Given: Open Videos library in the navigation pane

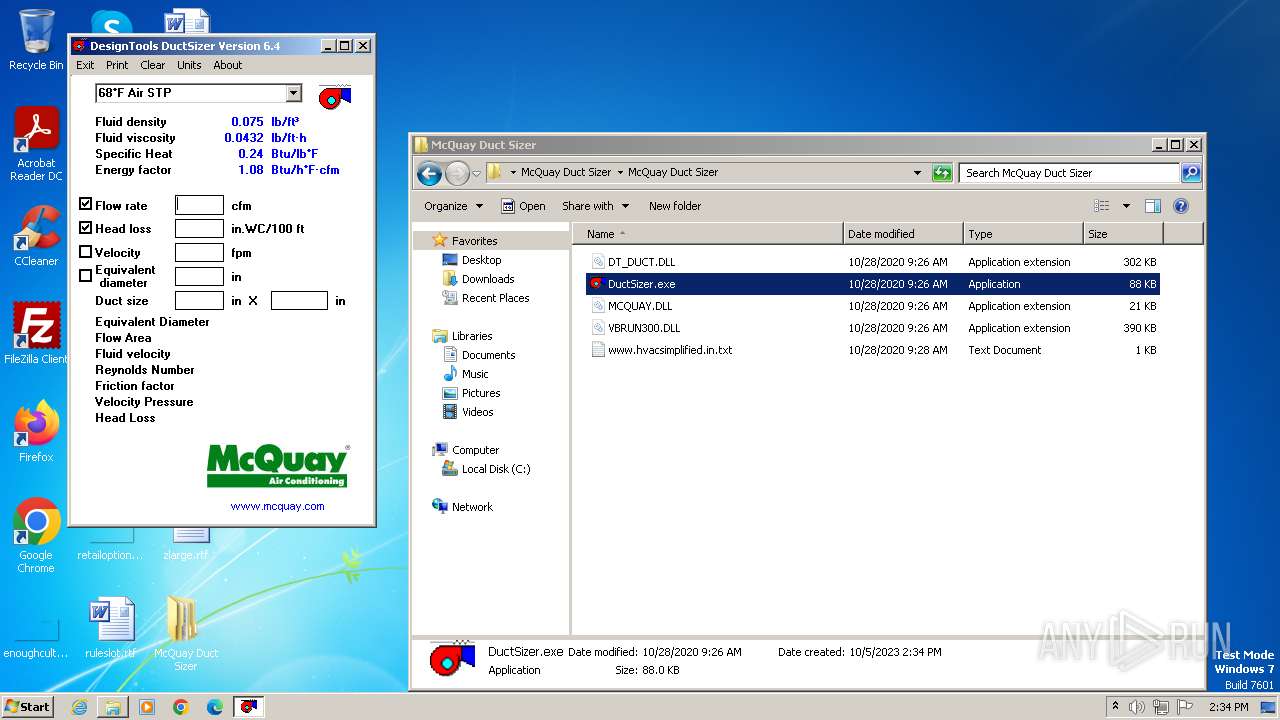Looking at the screenshot, I should click(477, 412).
